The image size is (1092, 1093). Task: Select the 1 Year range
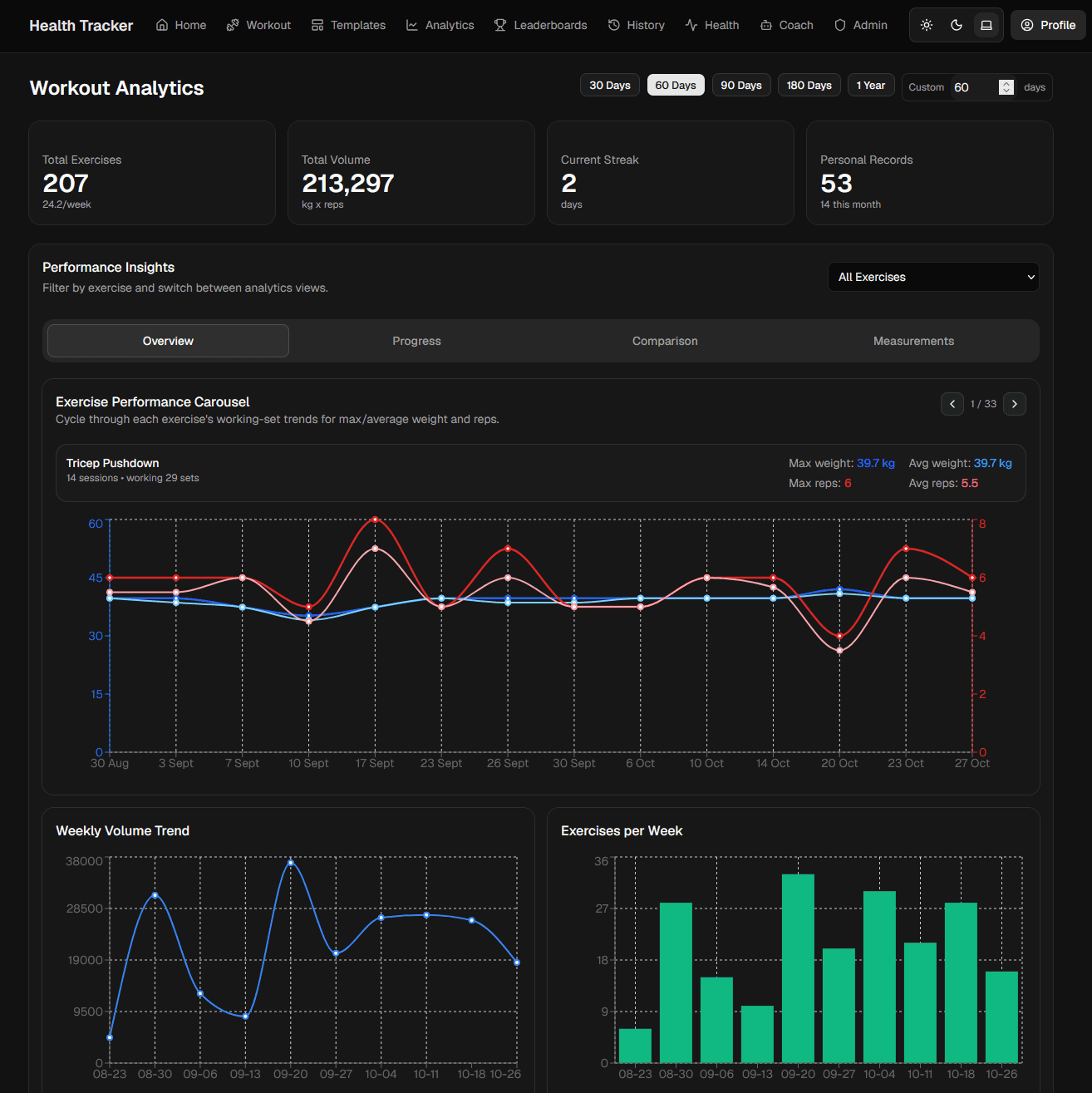click(x=871, y=86)
